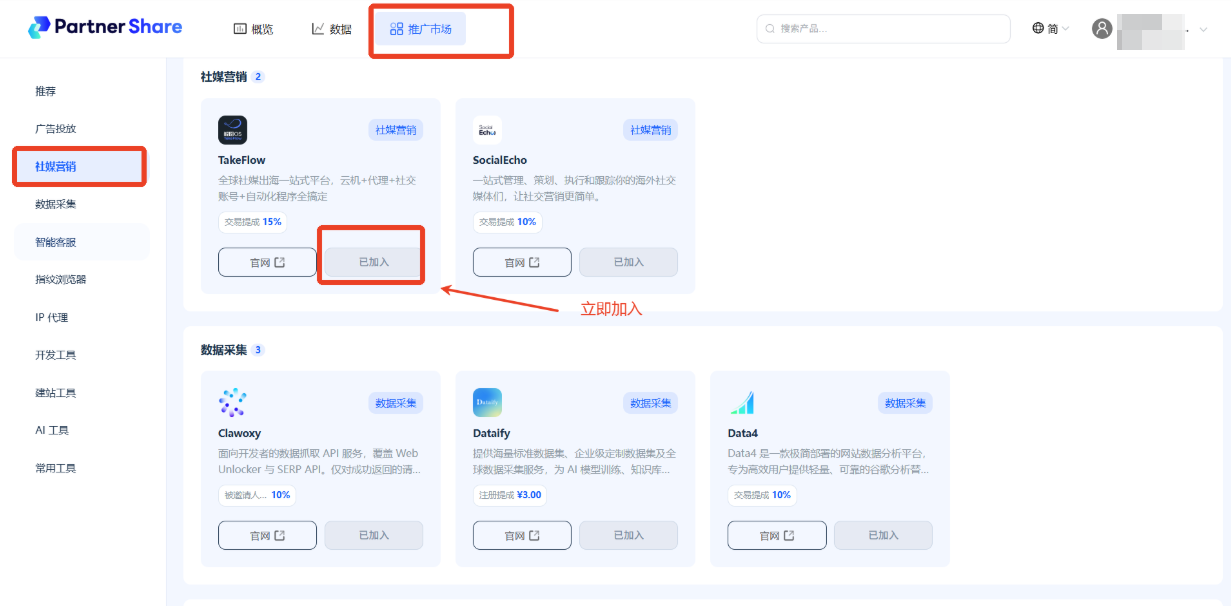Screen dimensions: 1231x606
Task: Click TakeFlow 交易提成 15% badge
Action: (253, 222)
